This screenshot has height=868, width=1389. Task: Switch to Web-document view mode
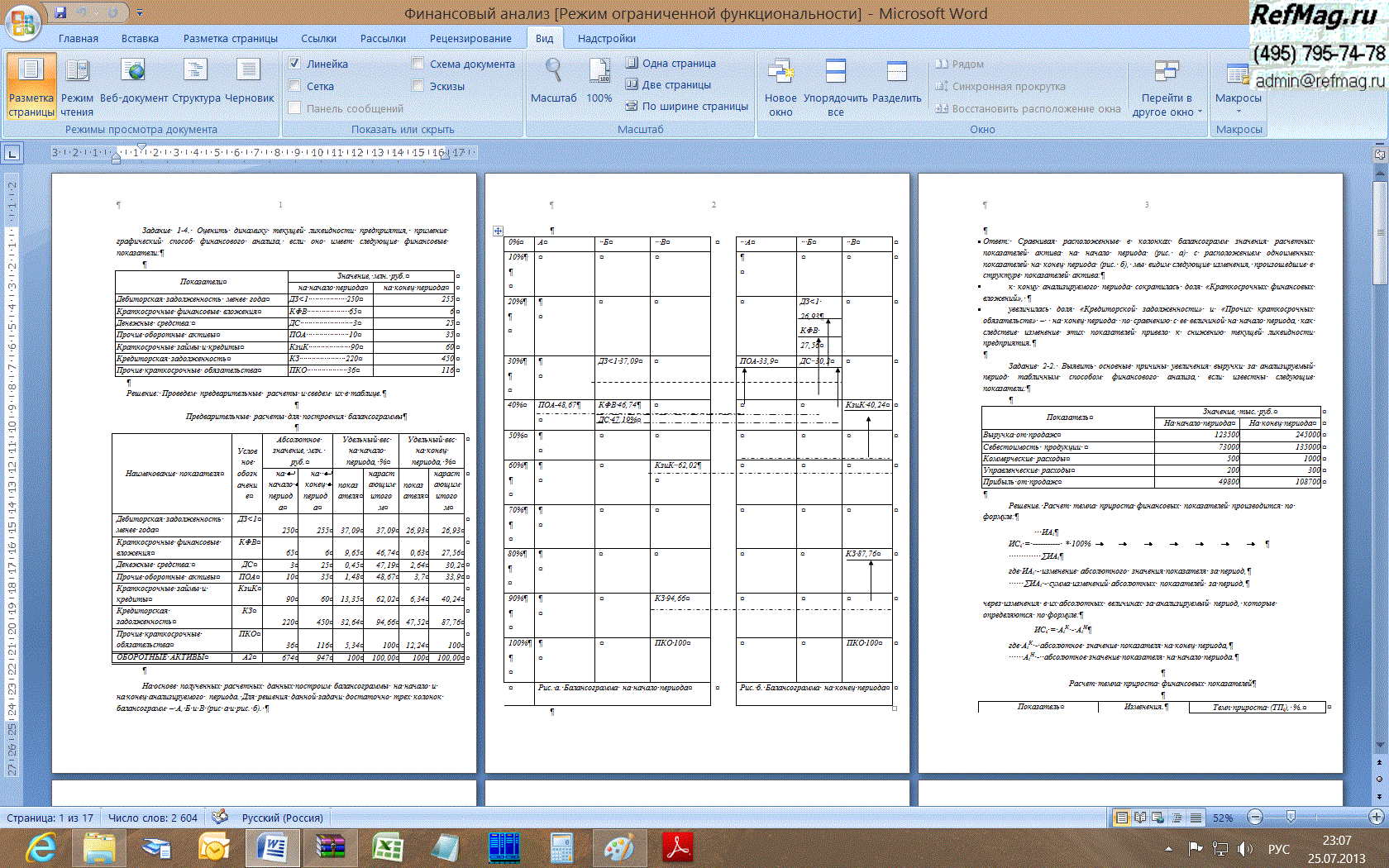(x=133, y=81)
